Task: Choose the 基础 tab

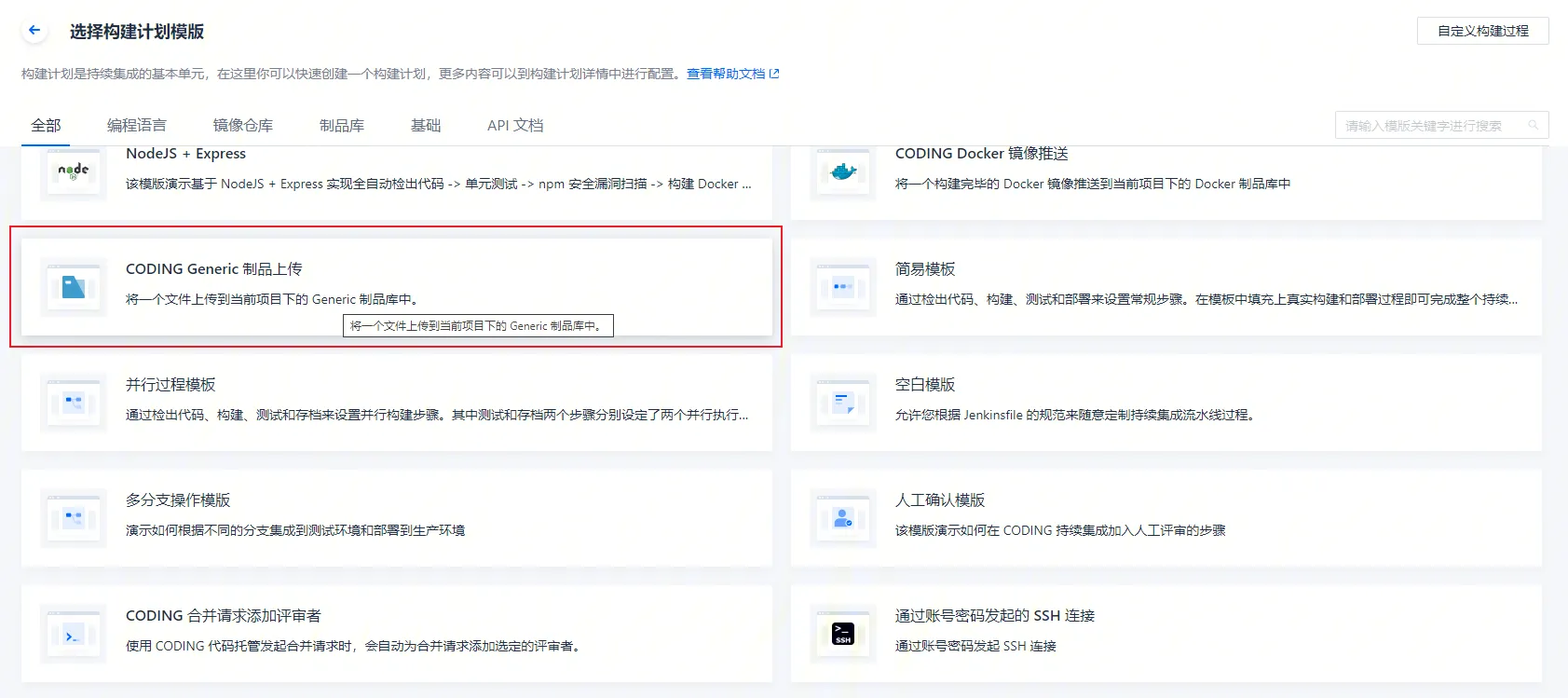Action: (x=426, y=126)
